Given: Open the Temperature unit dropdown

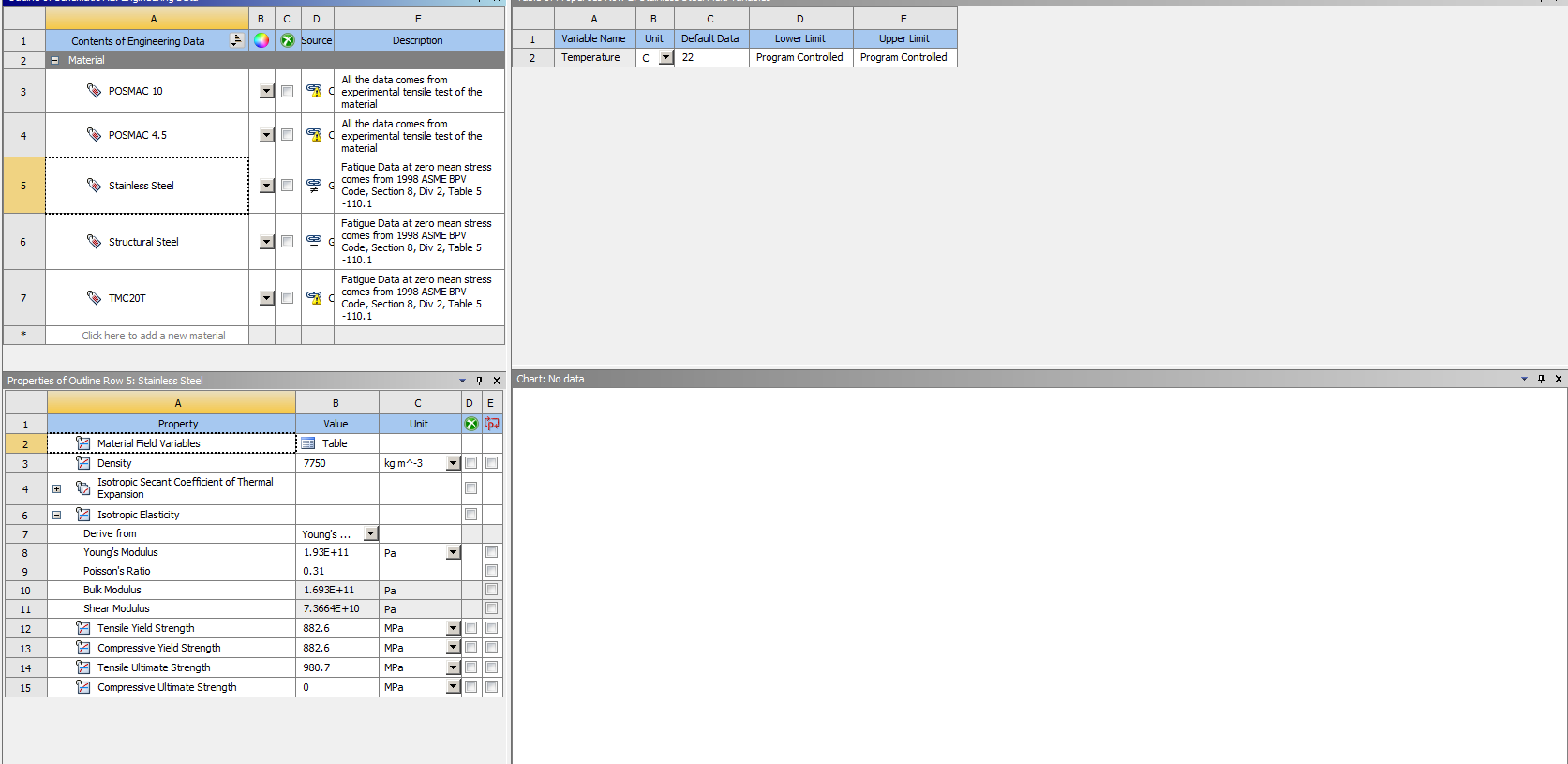Looking at the screenshot, I should point(665,57).
